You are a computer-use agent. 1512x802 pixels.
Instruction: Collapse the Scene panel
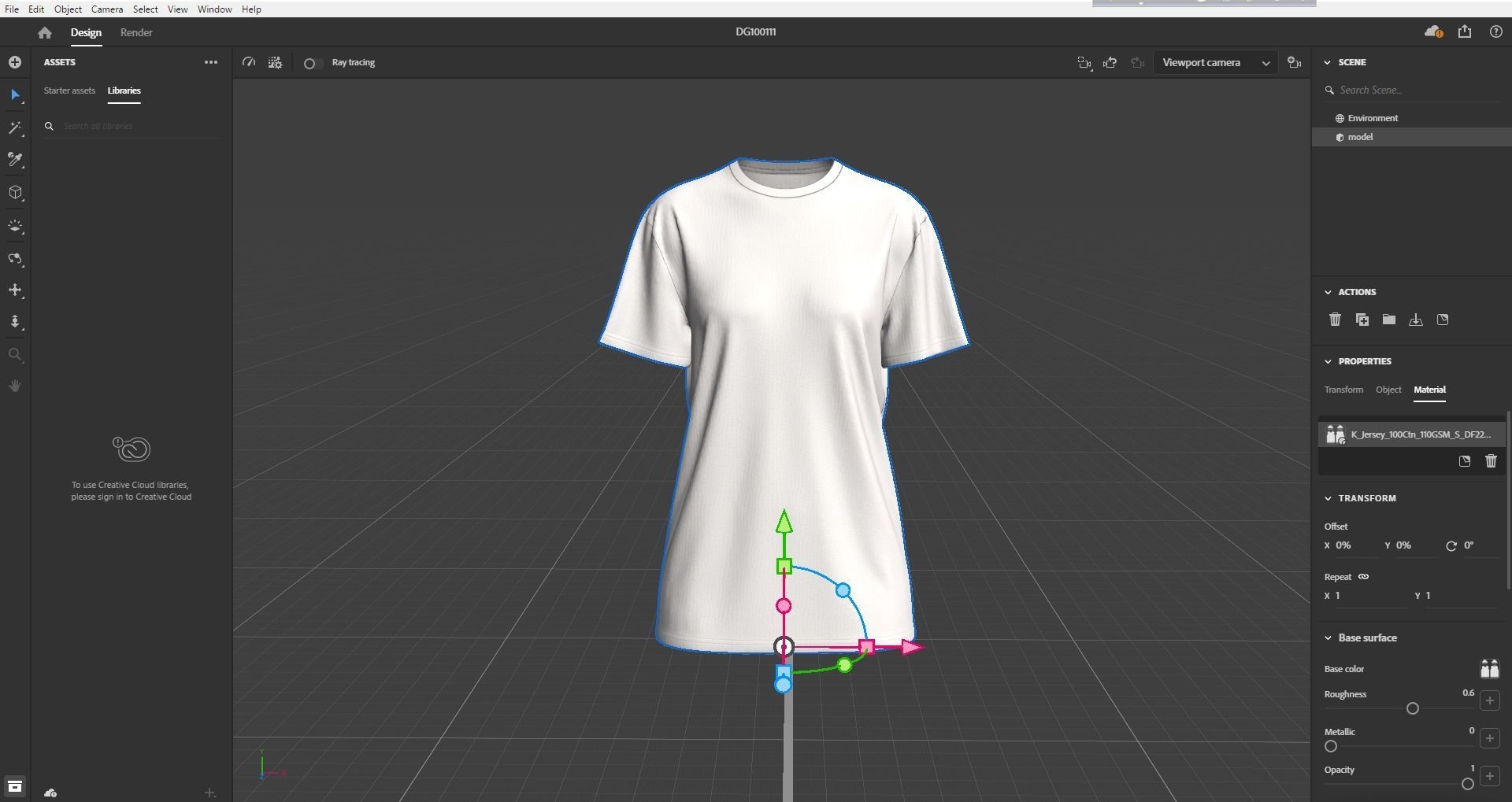point(1328,62)
